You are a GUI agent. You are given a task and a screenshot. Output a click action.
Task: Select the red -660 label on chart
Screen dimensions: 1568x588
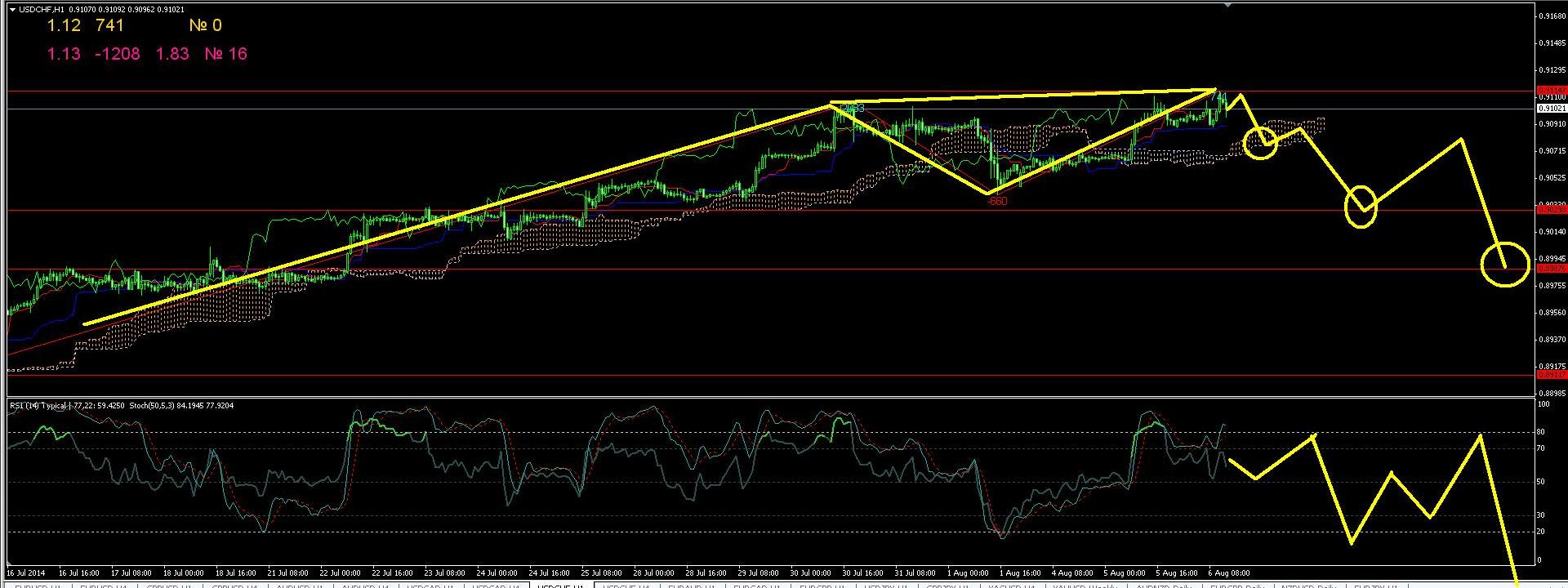pos(996,201)
